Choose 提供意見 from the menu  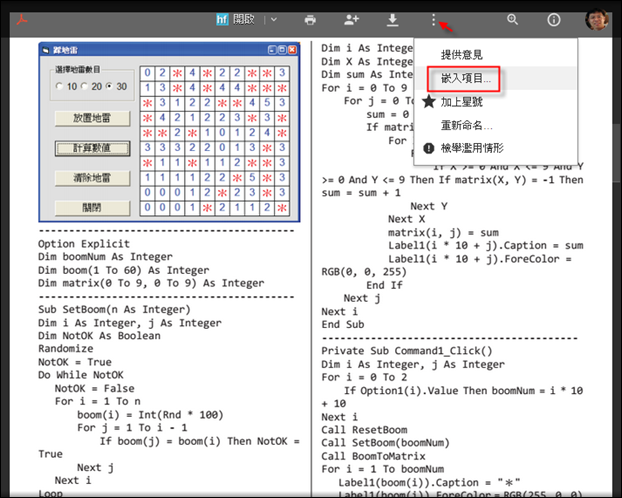pos(461,55)
